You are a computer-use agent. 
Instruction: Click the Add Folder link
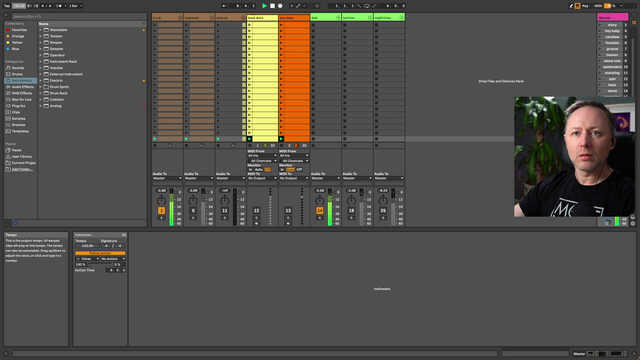22,169
